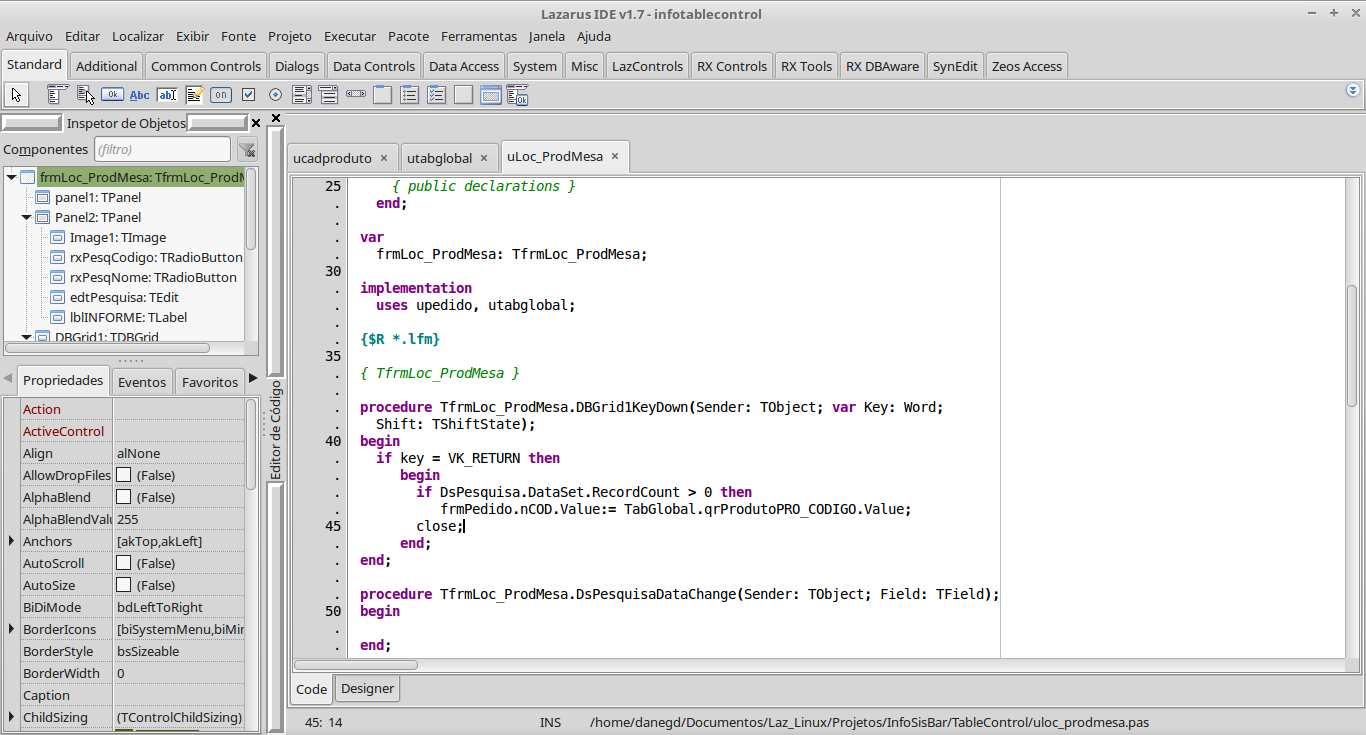Collapse the DBGrid1 tree node

(27, 337)
